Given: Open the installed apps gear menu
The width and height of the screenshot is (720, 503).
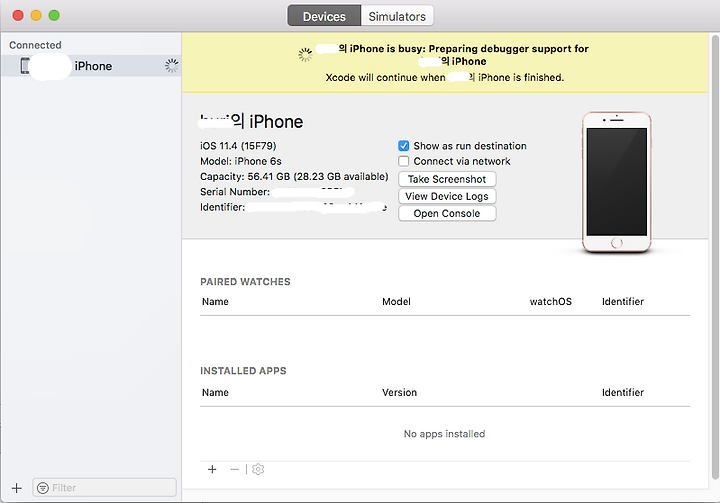Looking at the screenshot, I should (258, 469).
